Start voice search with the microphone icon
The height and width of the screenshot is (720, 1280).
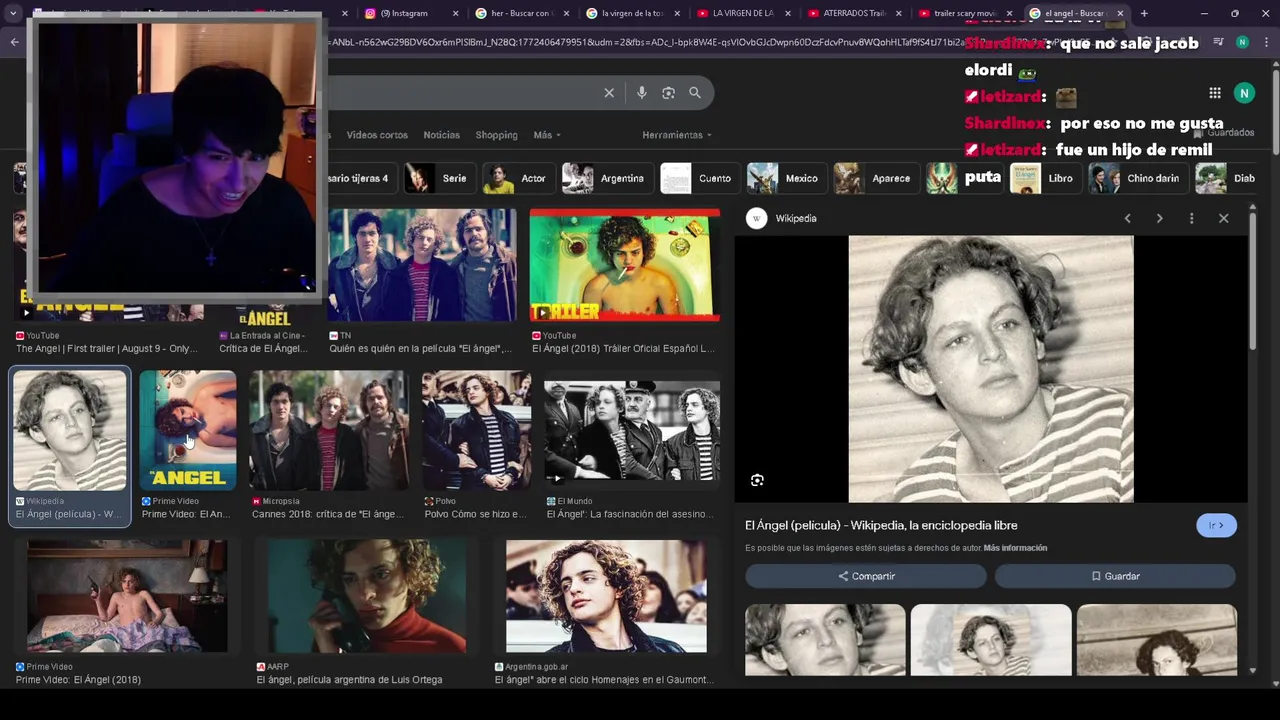click(642, 93)
